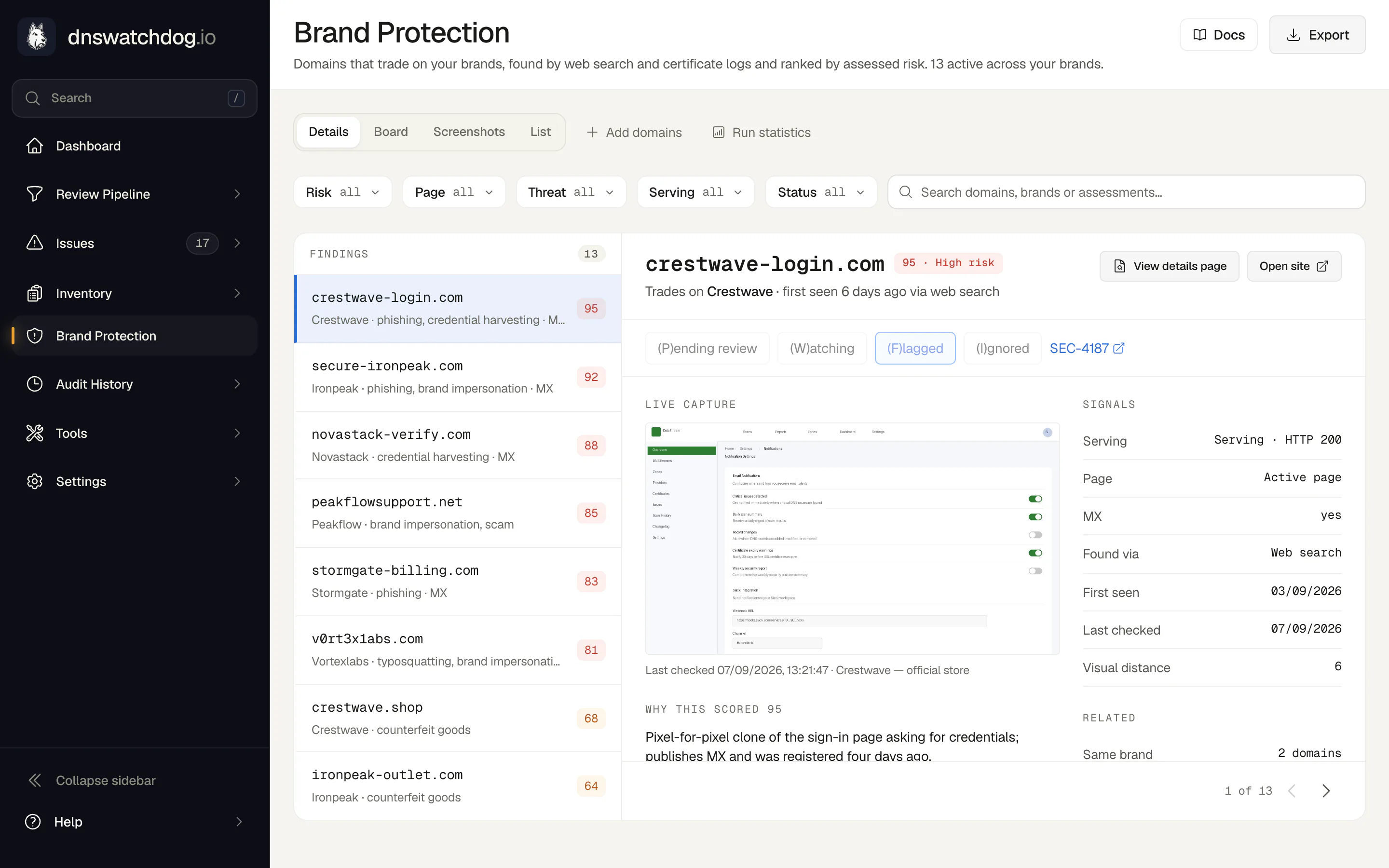Select the crestwave.shop finding
Screen dimensions: 1389x868
[x=457, y=718]
